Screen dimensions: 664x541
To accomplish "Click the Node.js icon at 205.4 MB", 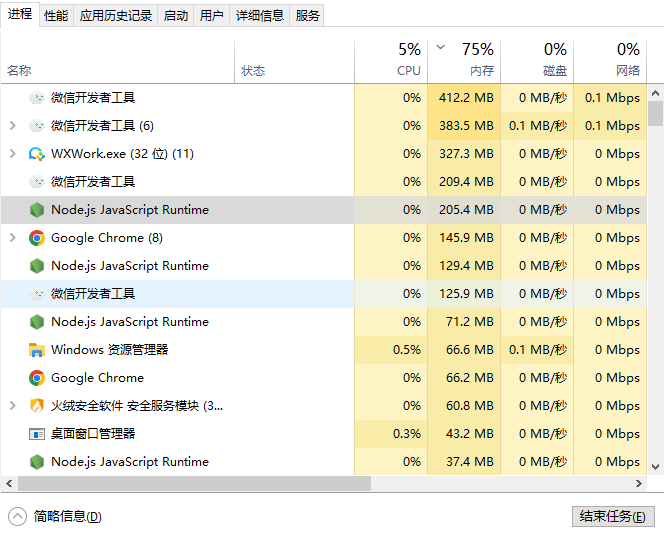I will click(37, 210).
